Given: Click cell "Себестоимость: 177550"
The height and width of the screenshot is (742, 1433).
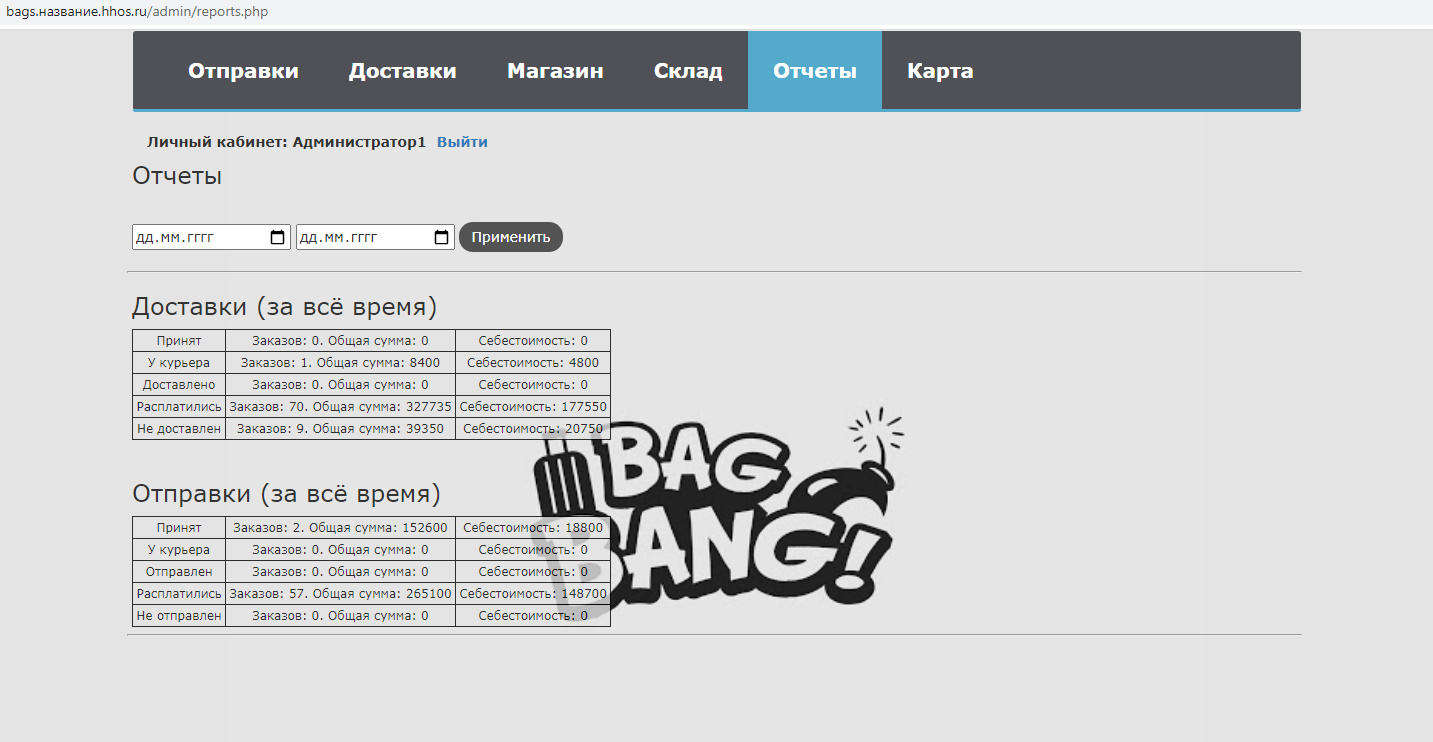Looking at the screenshot, I should point(533,407).
